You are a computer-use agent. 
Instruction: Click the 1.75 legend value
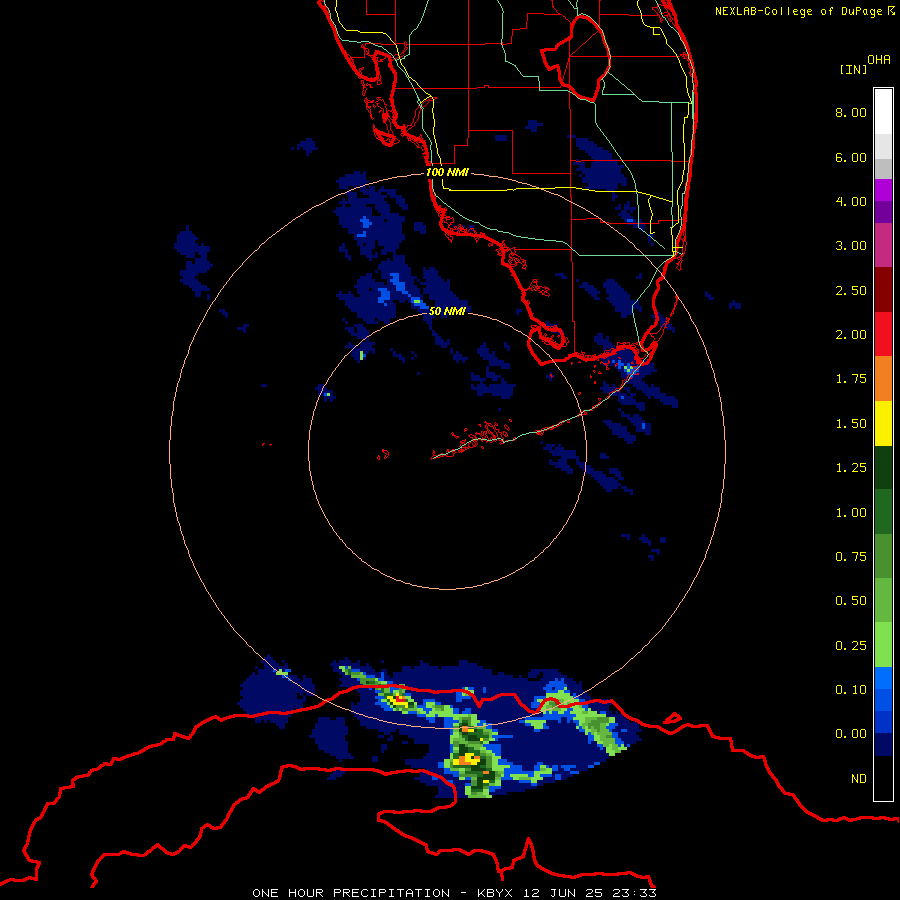point(851,379)
